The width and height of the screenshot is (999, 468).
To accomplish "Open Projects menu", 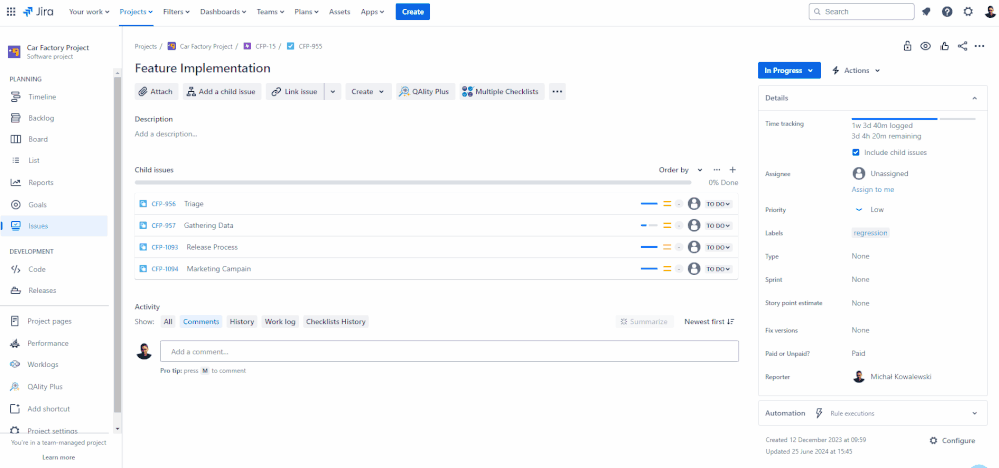I will point(136,11).
